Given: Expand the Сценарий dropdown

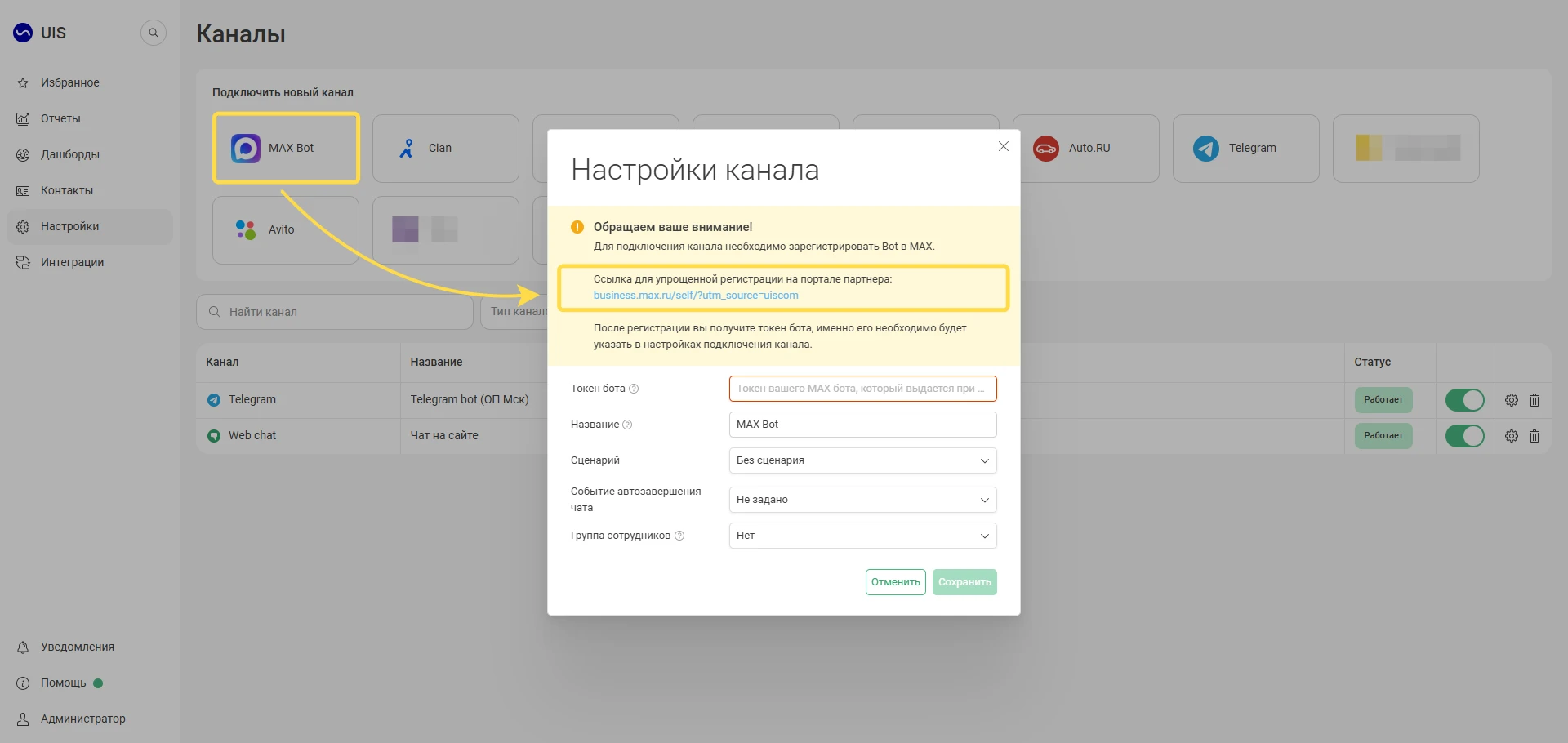Looking at the screenshot, I should click(x=862, y=460).
